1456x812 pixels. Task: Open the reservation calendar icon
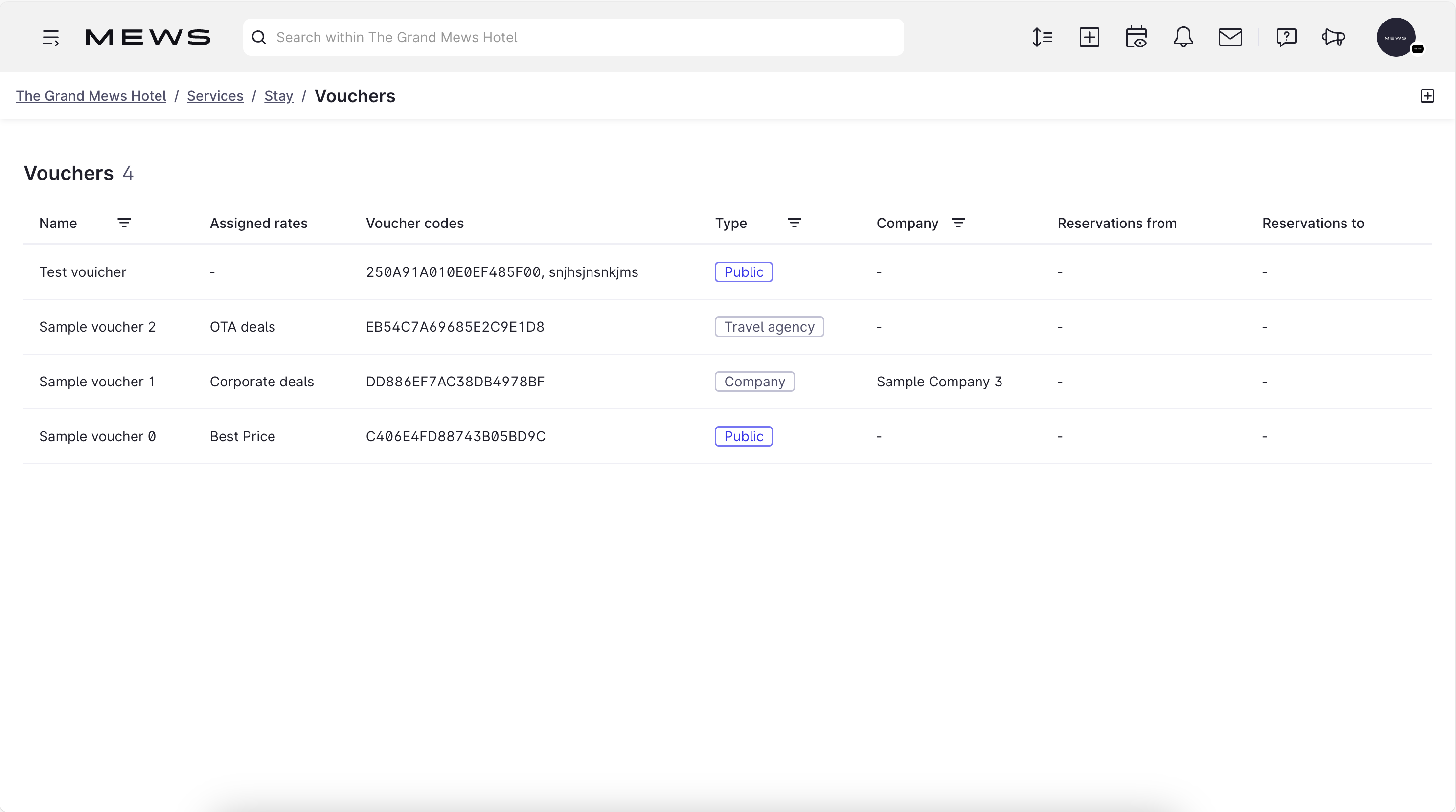pos(1137,37)
